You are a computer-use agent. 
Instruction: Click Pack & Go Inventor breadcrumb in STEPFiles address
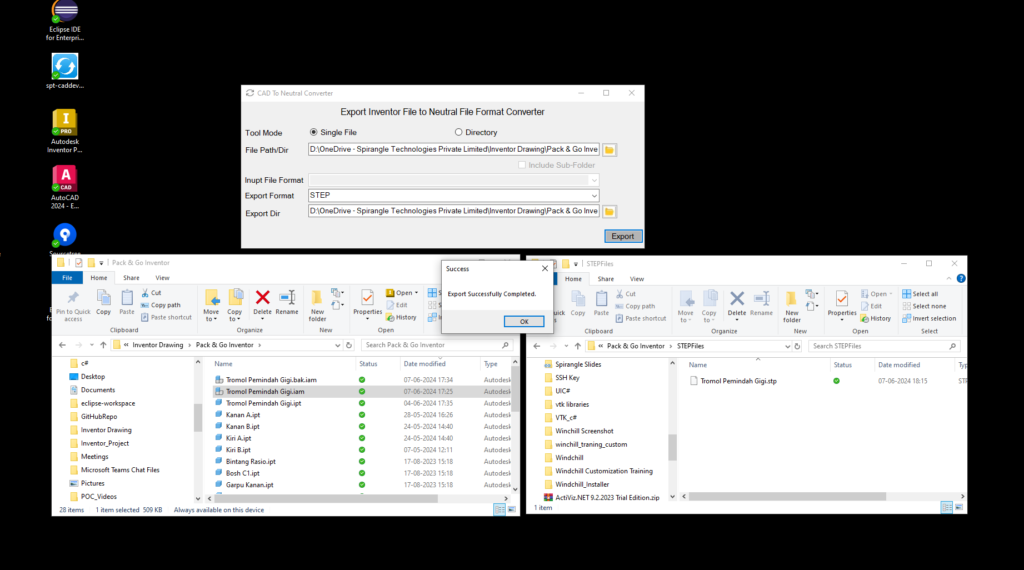click(635, 347)
